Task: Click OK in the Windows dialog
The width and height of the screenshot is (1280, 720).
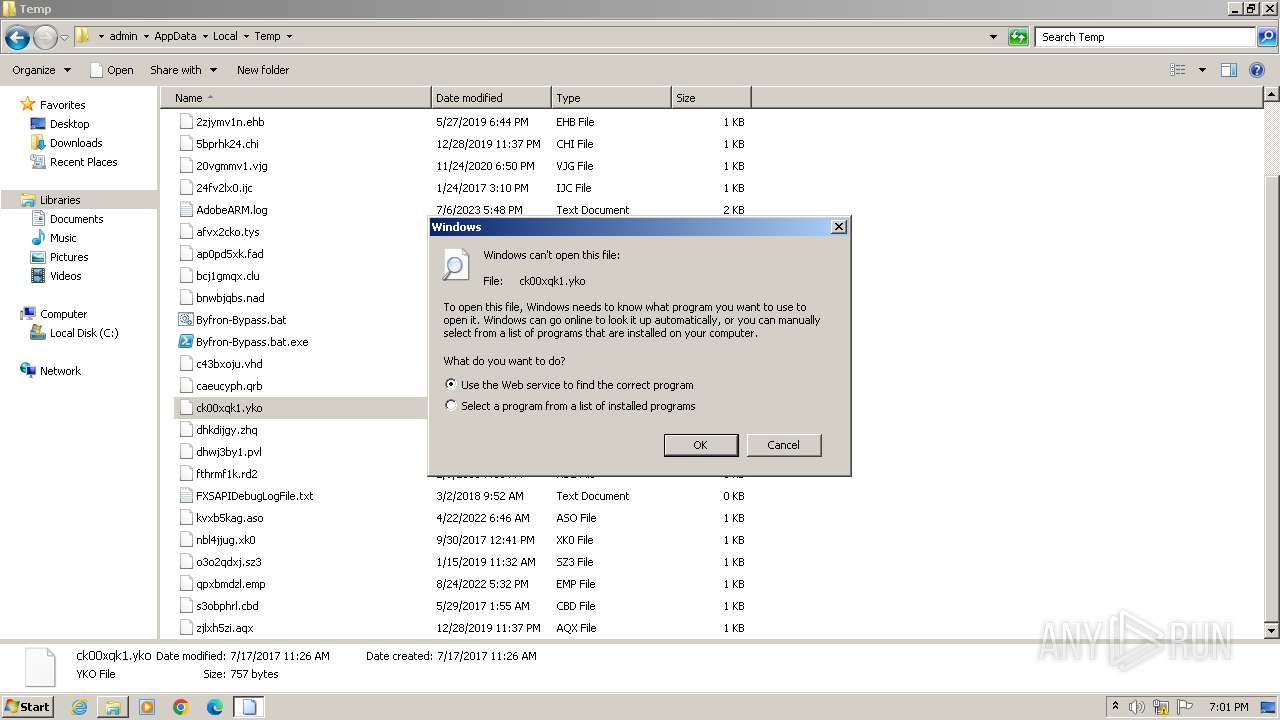Action: tap(701, 445)
